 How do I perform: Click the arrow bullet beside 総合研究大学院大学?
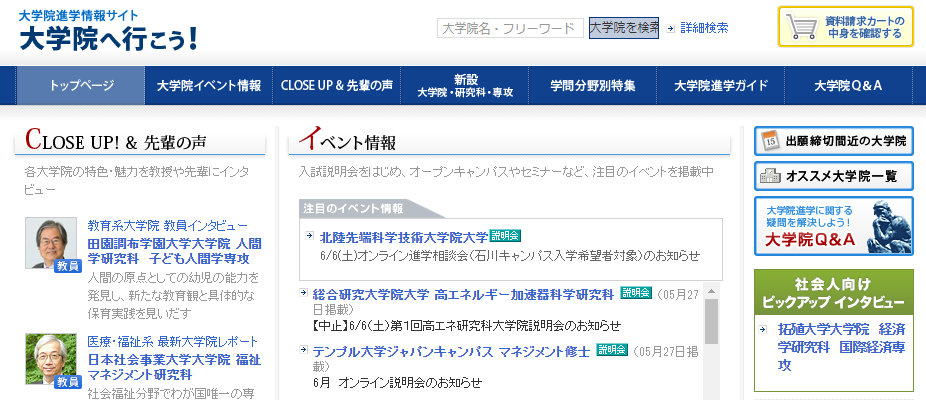click(x=304, y=292)
